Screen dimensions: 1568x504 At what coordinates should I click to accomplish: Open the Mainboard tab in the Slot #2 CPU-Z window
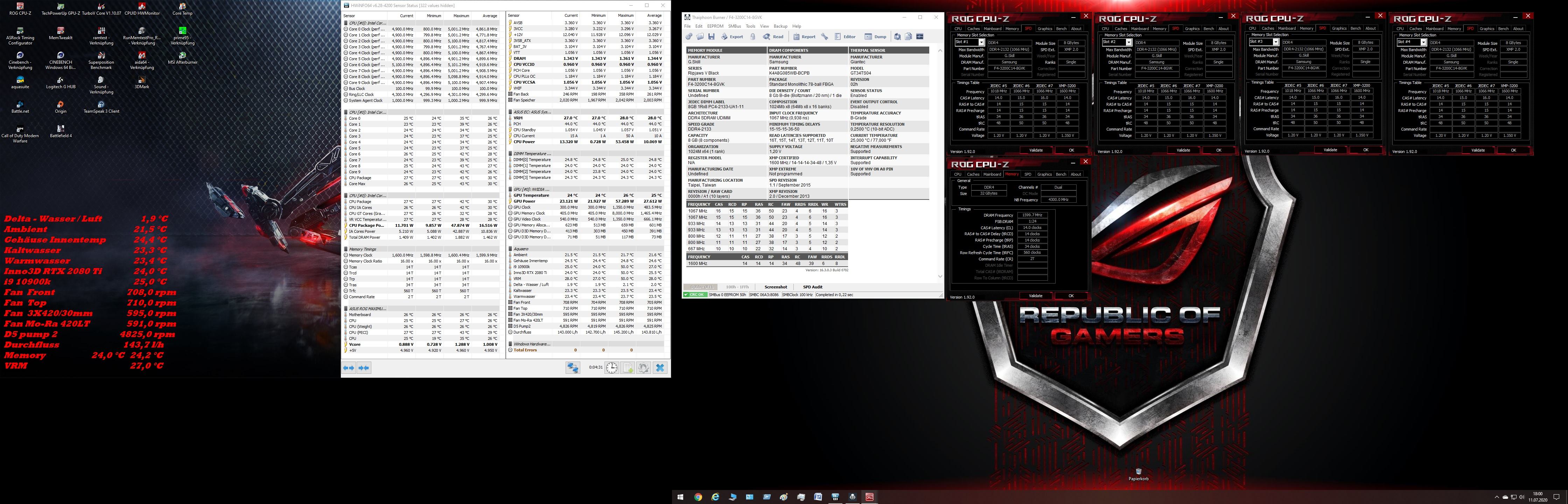(1140, 29)
